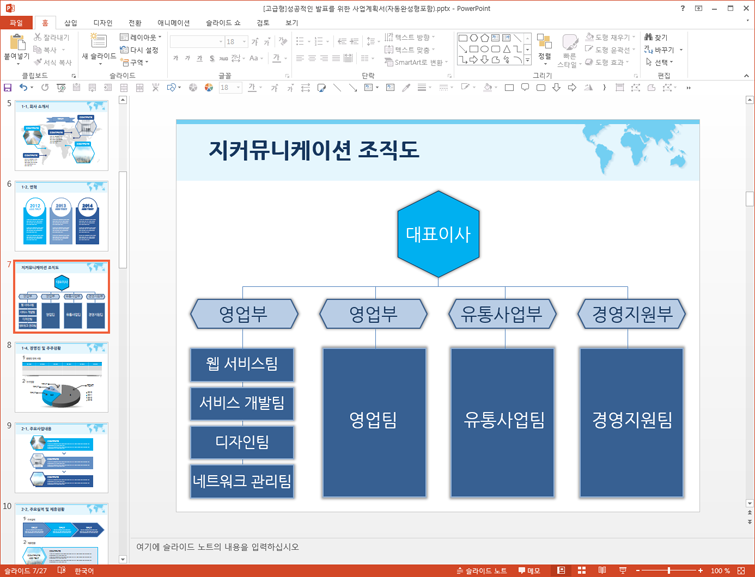Toggle text shadow (S) formatting

(212, 58)
